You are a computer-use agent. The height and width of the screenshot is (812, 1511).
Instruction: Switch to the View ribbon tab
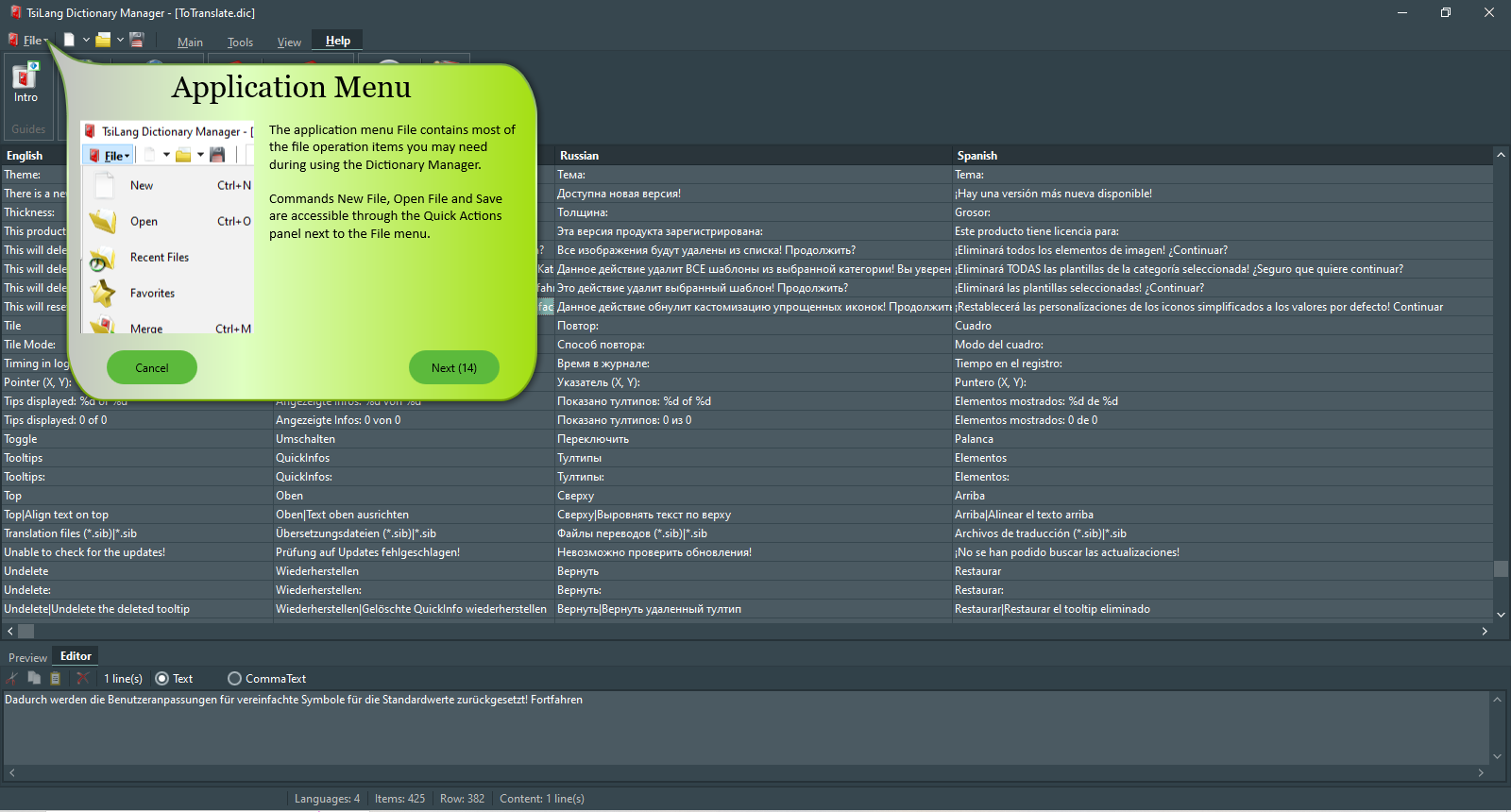point(289,42)
